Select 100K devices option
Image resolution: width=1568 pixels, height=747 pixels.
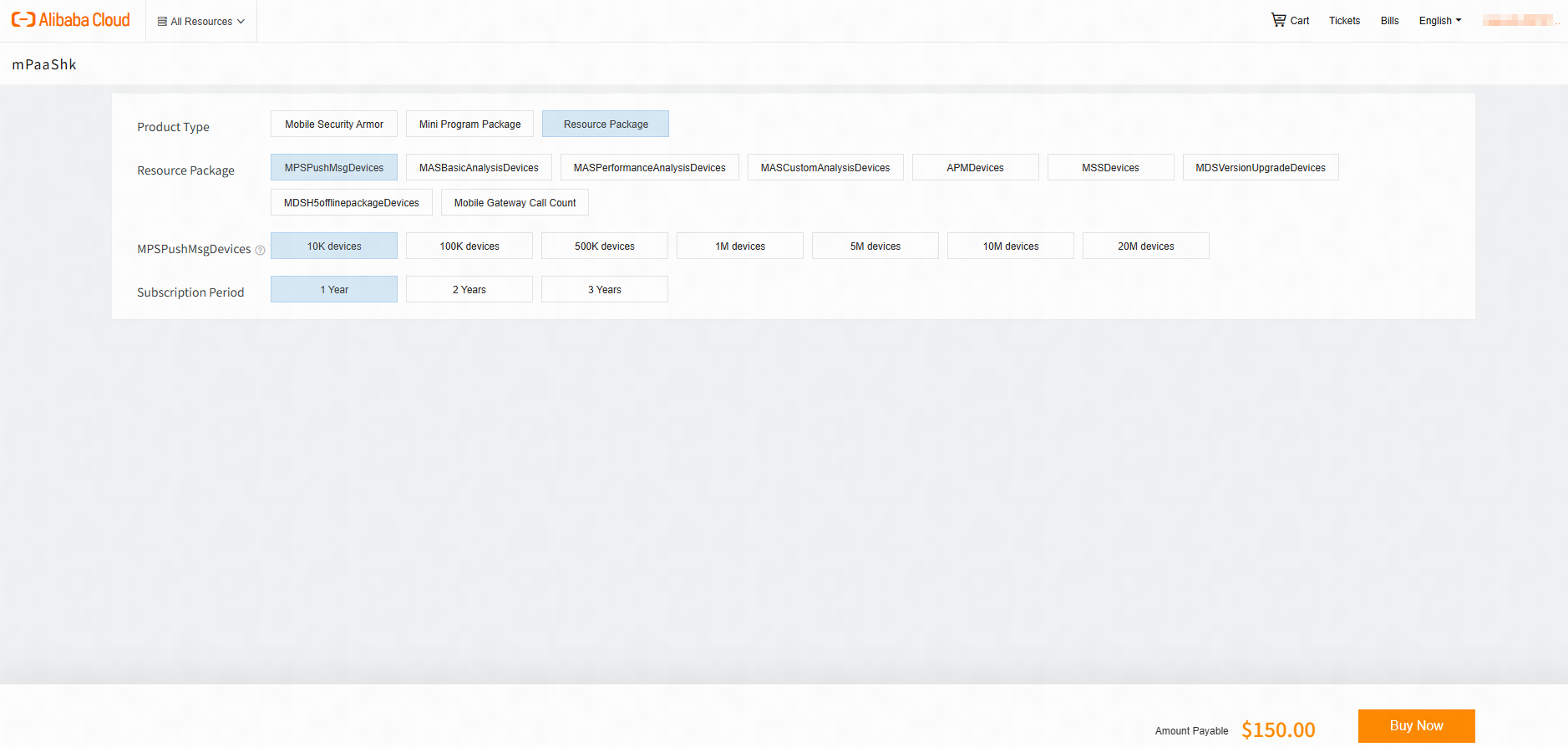469,246
